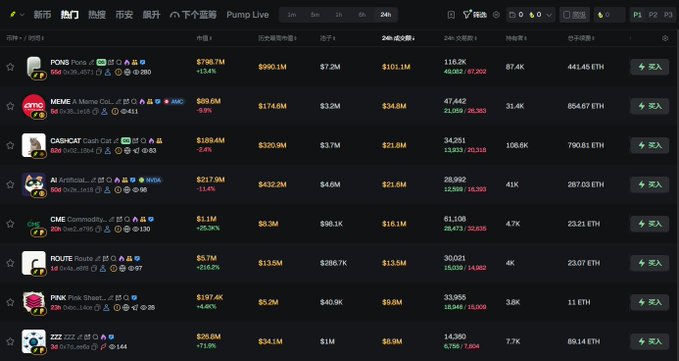
Task: Click the $990.1M value in PONS row
Action: [272, 67]
